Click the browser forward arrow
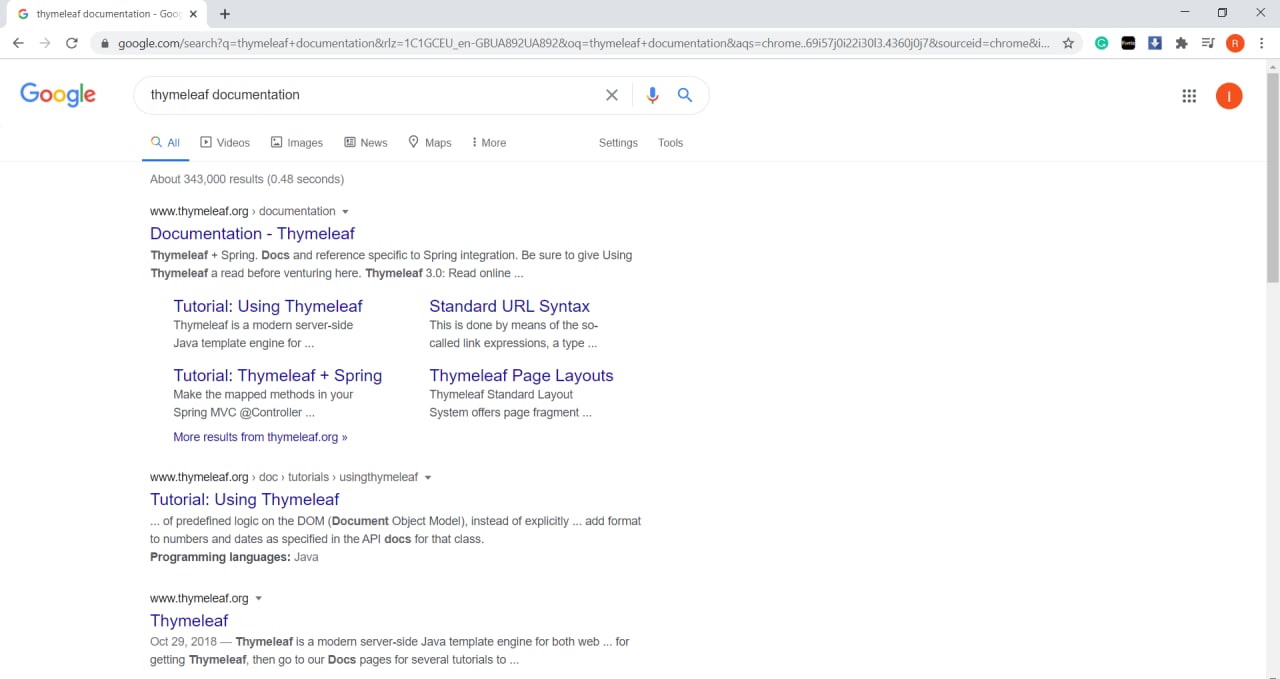This screenshot has height=679, width=1280. [45, 43]
